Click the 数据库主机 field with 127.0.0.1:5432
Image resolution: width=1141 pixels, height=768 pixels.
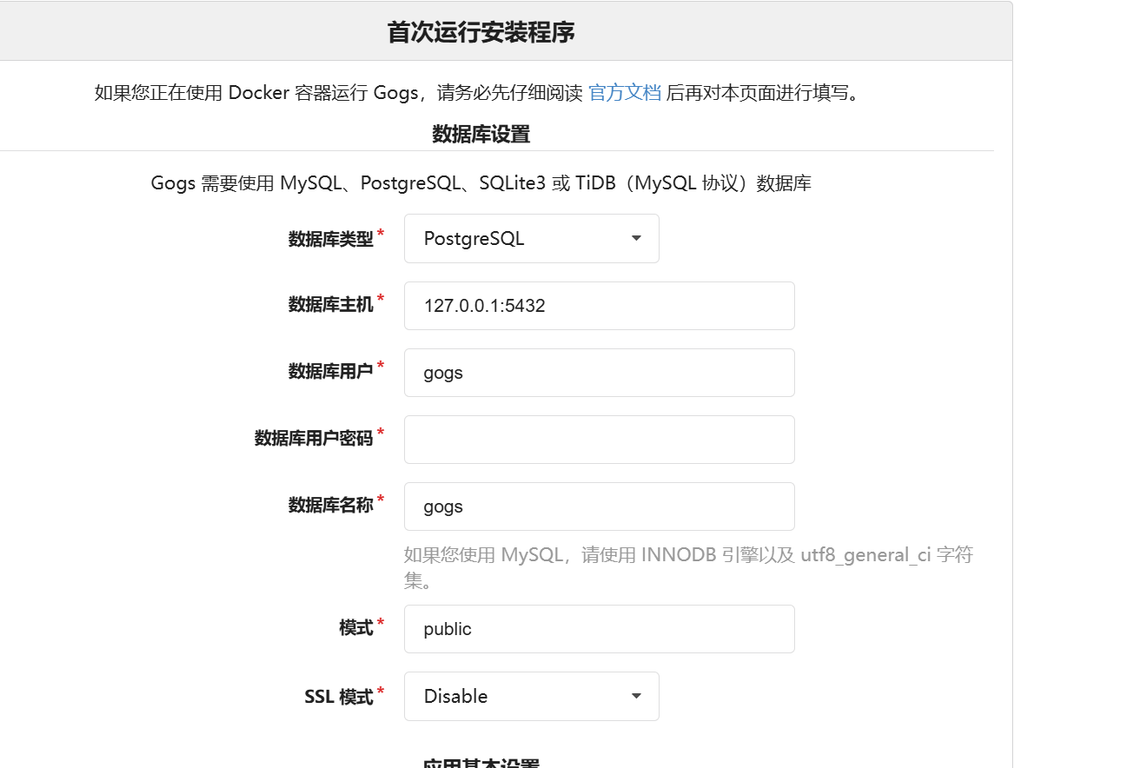coord(599,306)
